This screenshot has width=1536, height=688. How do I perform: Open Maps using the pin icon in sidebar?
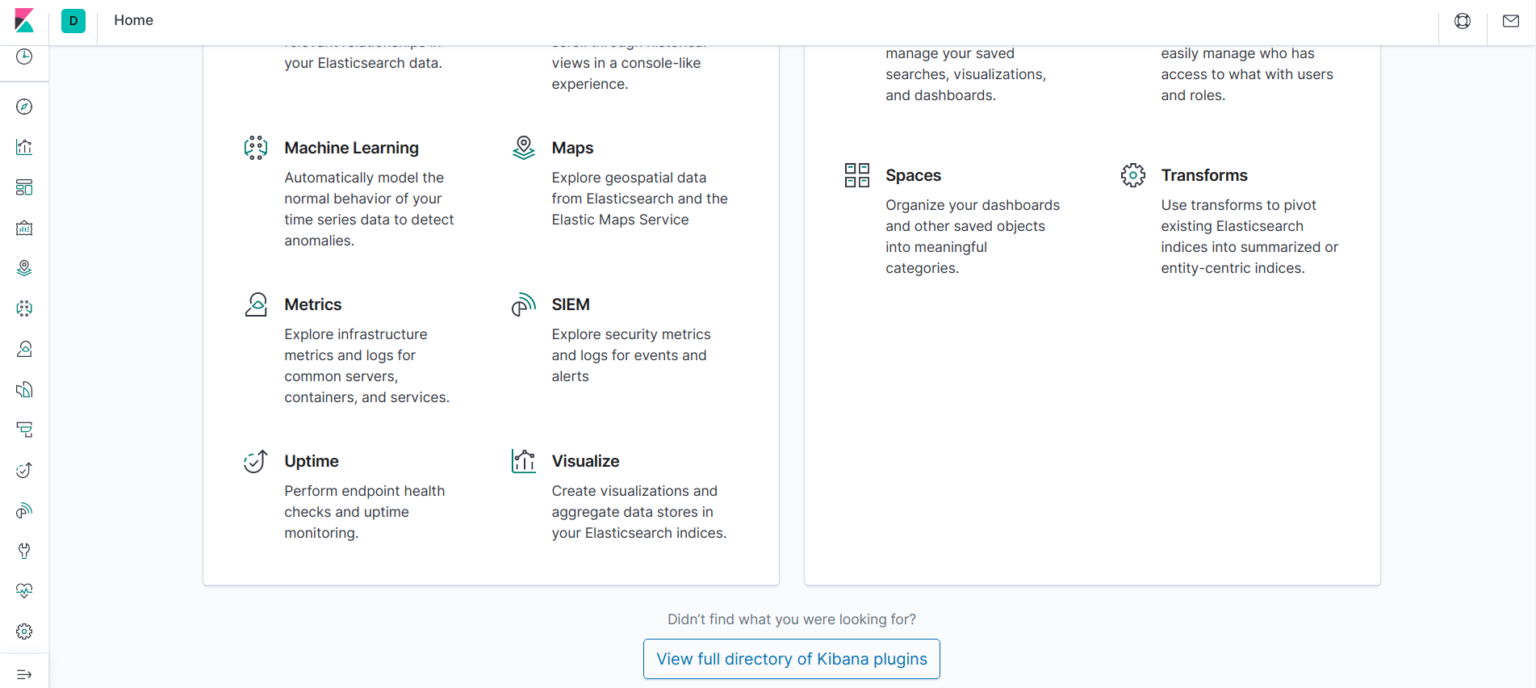pyautogui.click(x=24, y=267)
